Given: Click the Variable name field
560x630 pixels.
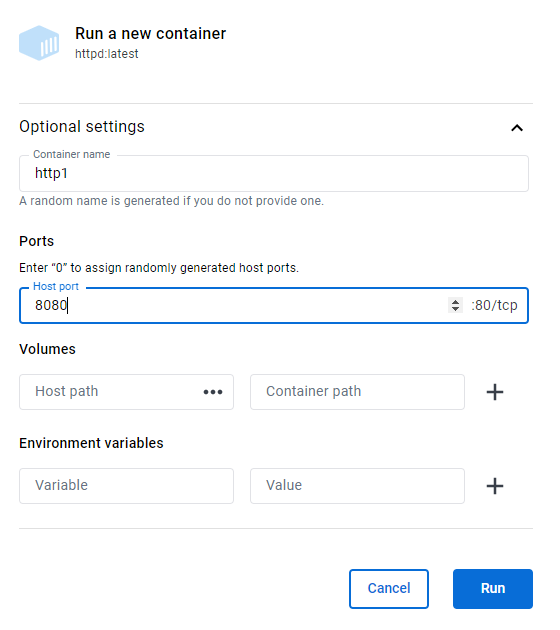Looking at the screenshot, I should (x=126, y=486).
